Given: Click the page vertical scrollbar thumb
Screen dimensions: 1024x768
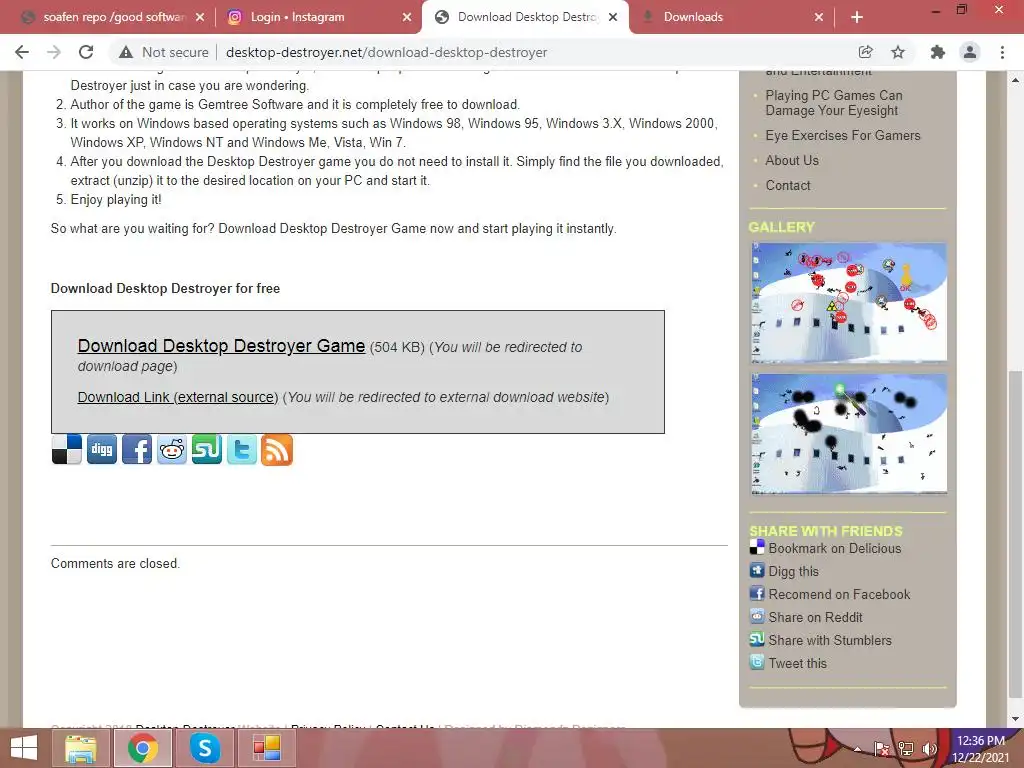Looking at the screenshot, I should (x=1016, y=534).
